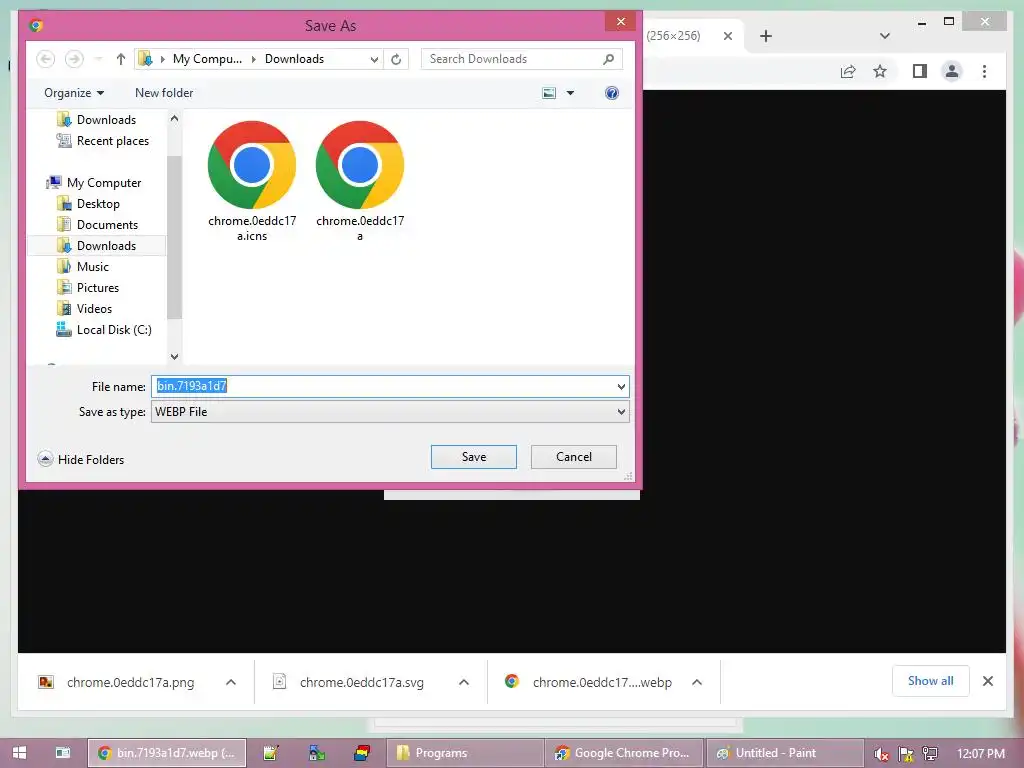Select My Computer in the tree
This screenshot has height=768, width=1024.
(x=94, y=183)
